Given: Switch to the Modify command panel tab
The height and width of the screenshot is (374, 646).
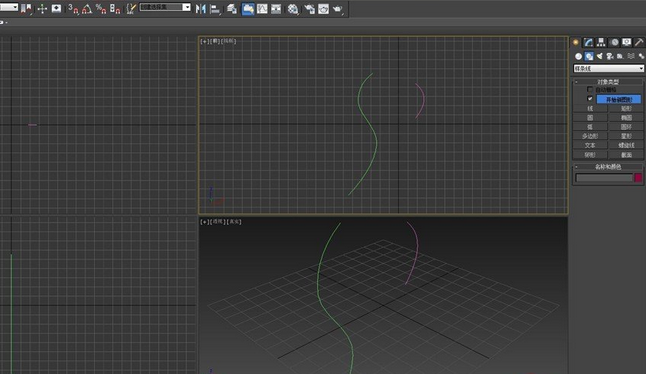Looking at the screenshot, I should tap(588, 42).
